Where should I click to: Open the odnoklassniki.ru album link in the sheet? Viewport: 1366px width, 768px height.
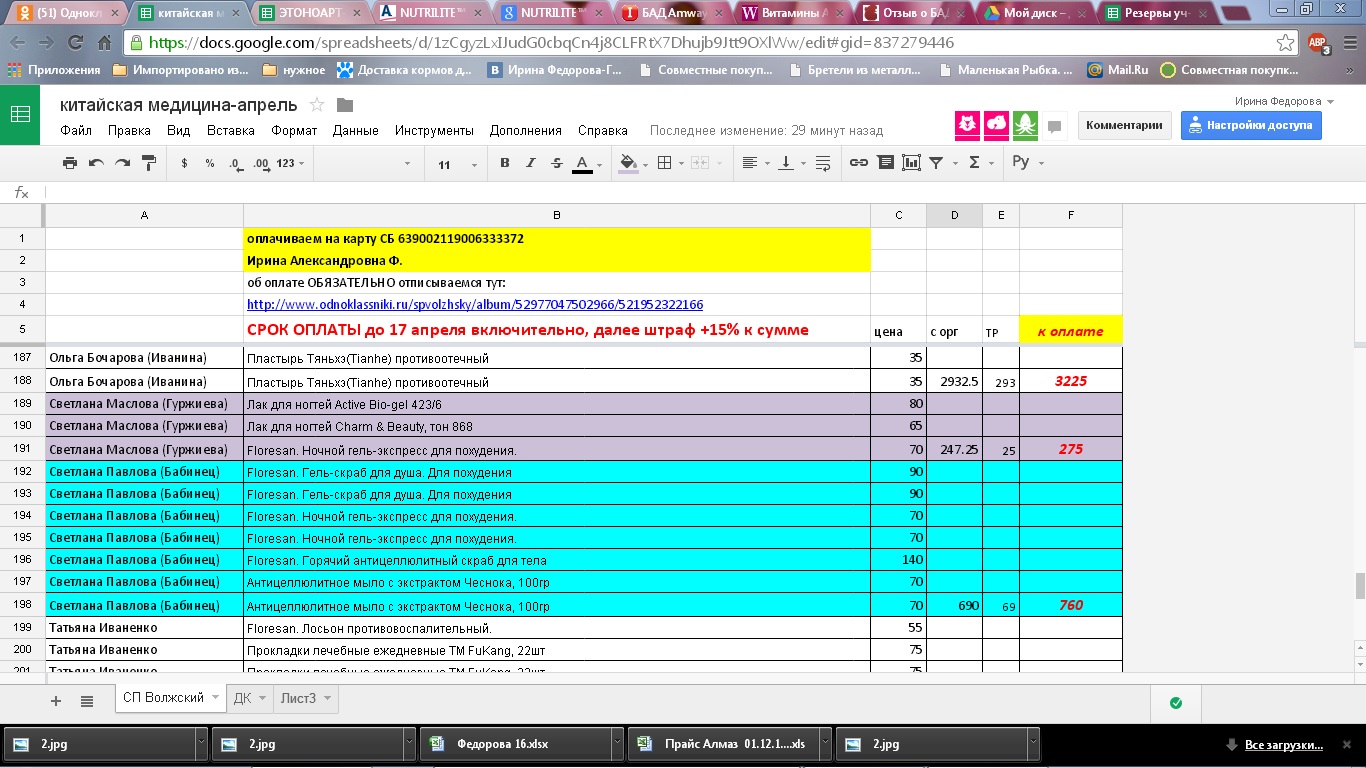point(475,305)
